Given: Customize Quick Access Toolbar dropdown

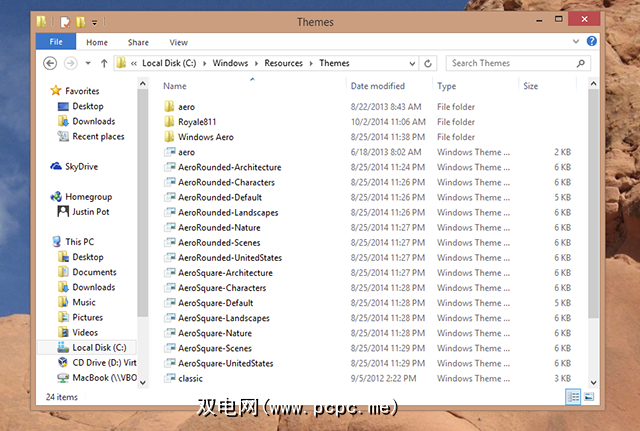Looking at the screenshot, I should pyautogui.click(x=94, y=23).
